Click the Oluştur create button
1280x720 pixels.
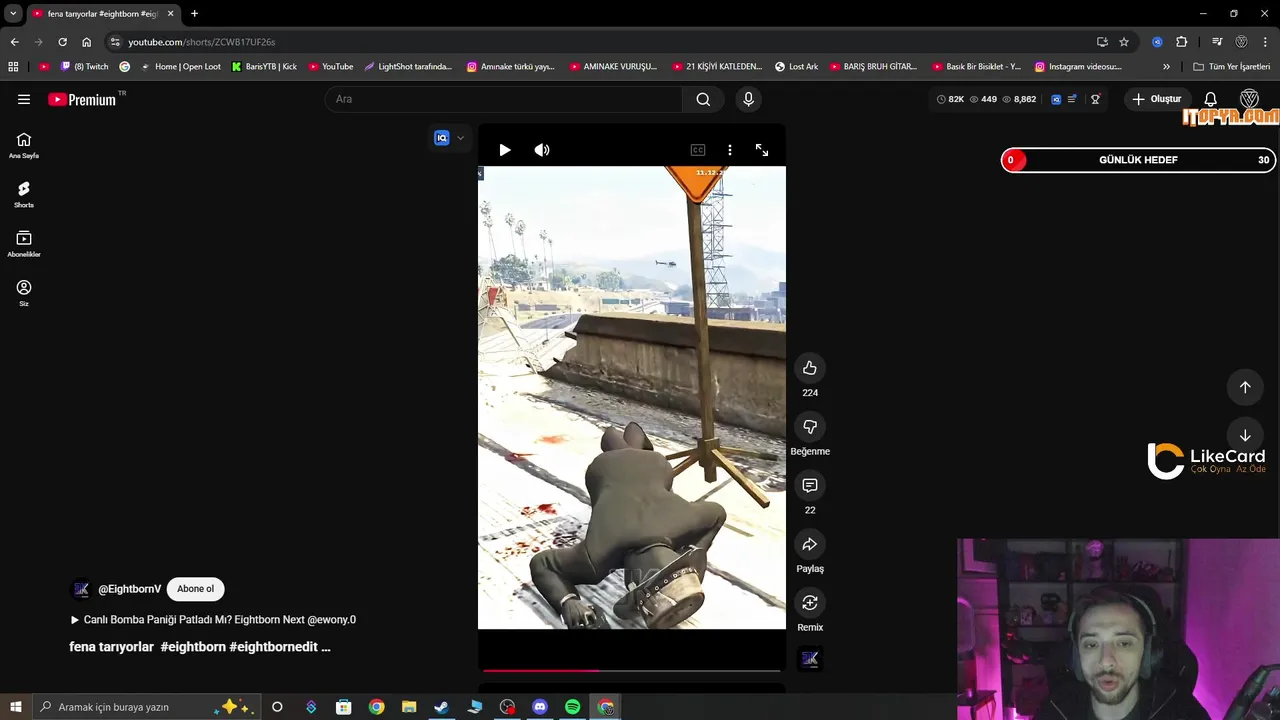coord(1157,99)
